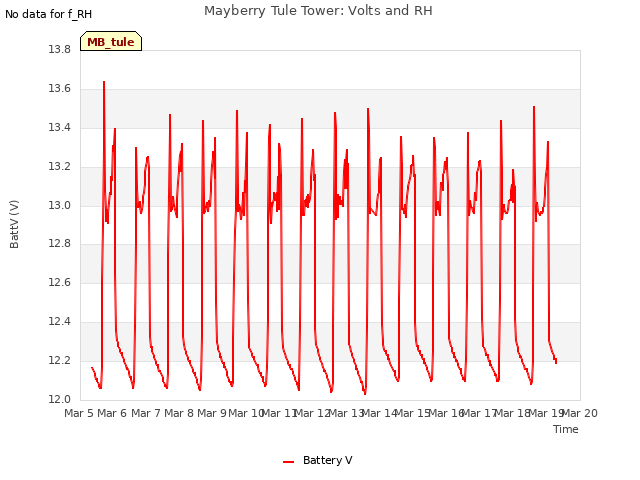This screenshot has height=480, width=640.
Task: Click the 13.0 y-axis tick label
Action: [x=60, y=205]
